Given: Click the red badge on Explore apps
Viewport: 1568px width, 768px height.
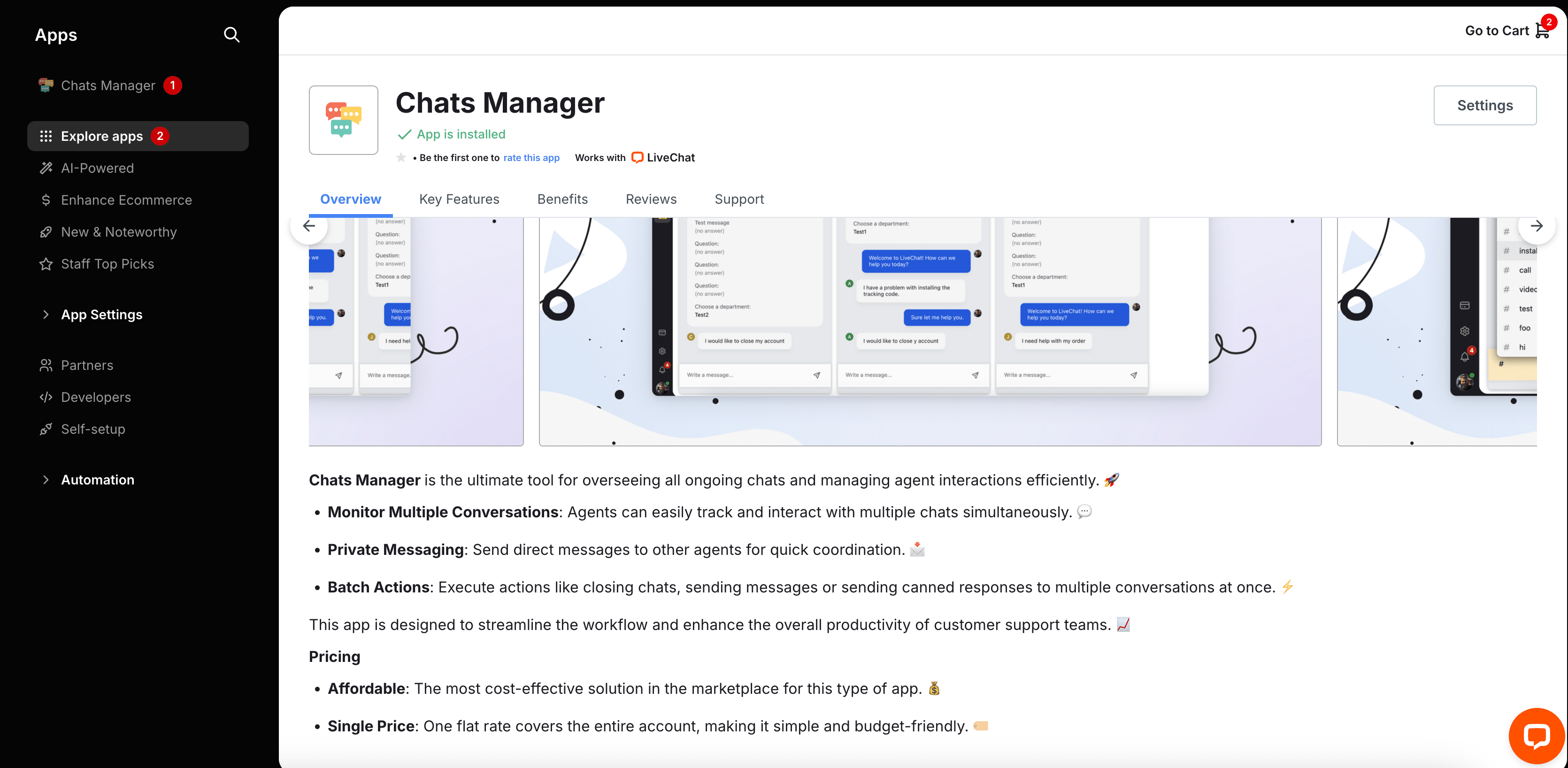Looking at the screenshot, I should pyautogui.click(x=160, y=136).
